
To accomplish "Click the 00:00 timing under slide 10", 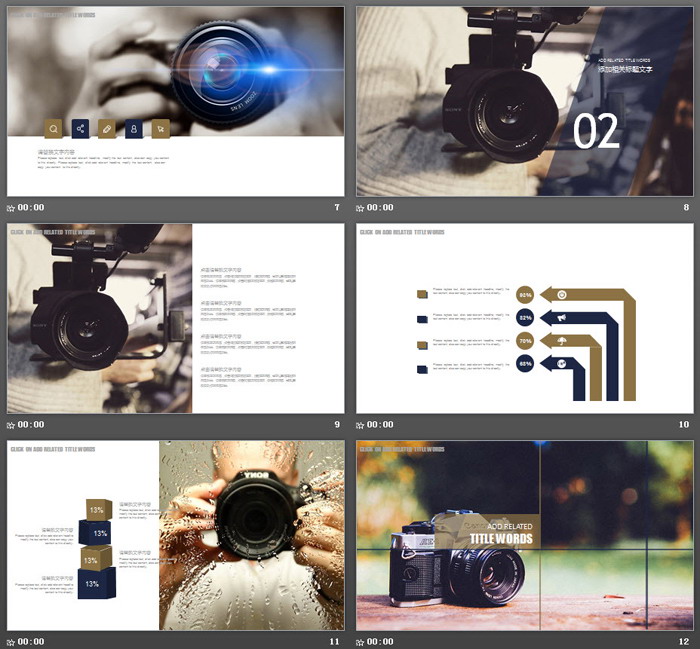I will click(380, 425).
